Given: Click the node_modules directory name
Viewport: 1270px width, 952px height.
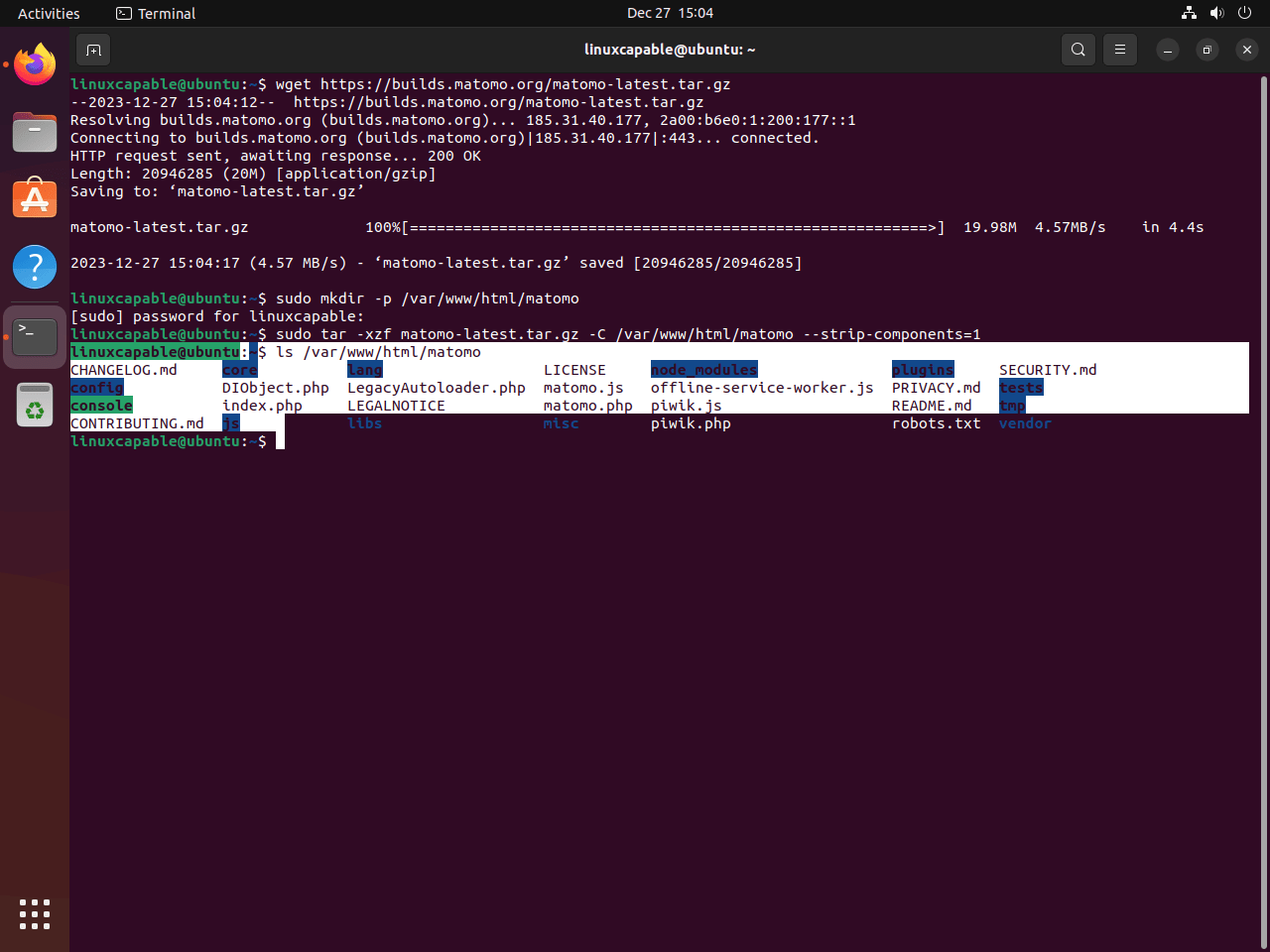Looking at the screenshot, I should click(x=704, y=370).
